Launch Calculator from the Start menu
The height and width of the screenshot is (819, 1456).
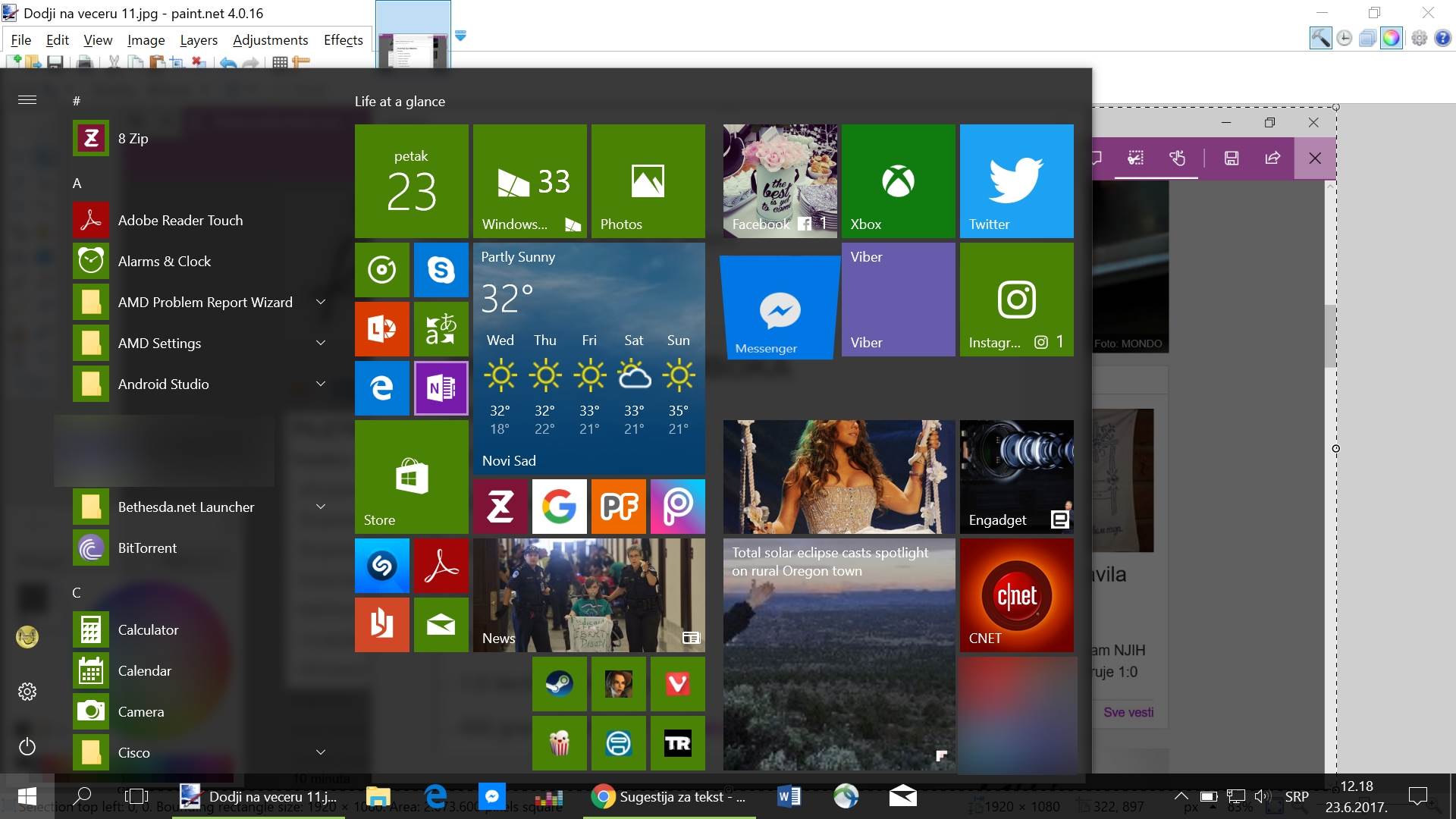(148, 629)
